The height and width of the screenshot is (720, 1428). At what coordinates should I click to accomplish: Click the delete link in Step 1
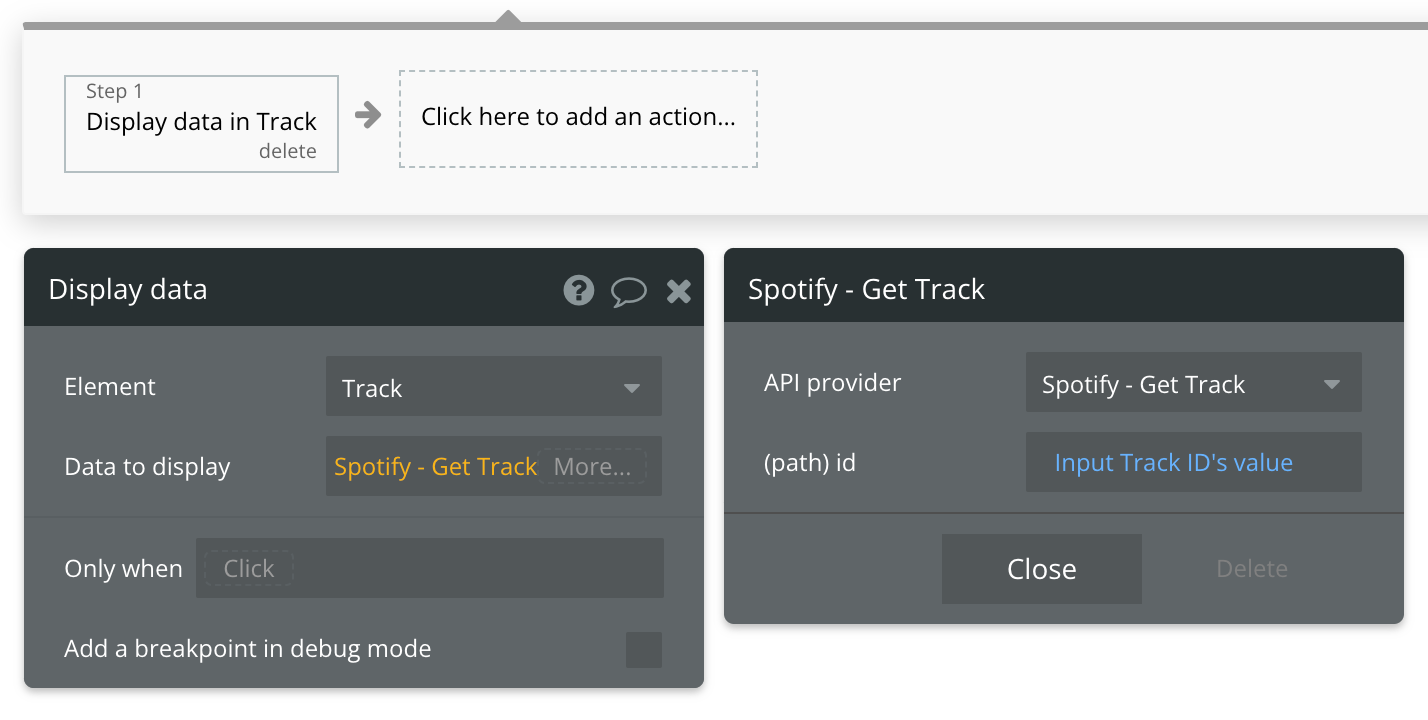[x=287, y=151]
